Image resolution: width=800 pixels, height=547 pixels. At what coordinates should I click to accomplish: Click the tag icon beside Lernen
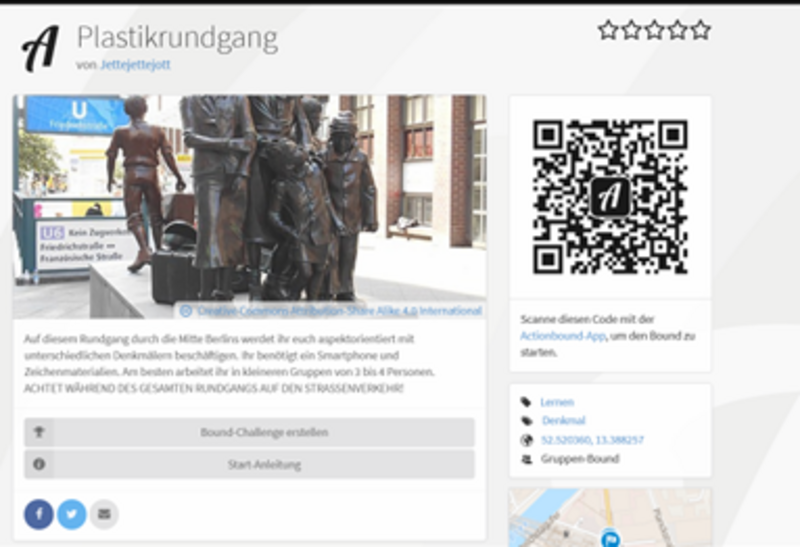pyautogui.click(x=526, y=402)
